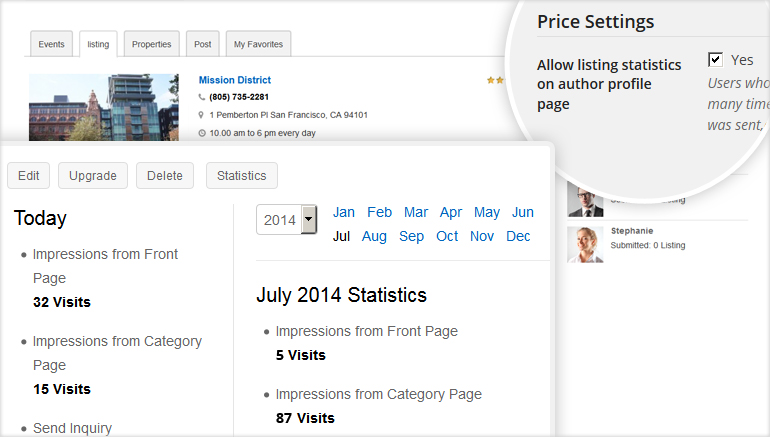Viewport: 770px width, 437px height.
Task: Open the Events tab
Action: pyautogui.click(x=51, y=44)
